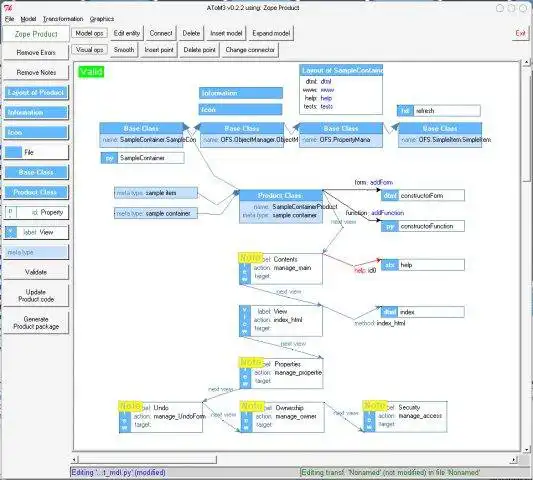Click the Smooth button
Viewport: 533px width, 480px height.
tap(124, 50)
